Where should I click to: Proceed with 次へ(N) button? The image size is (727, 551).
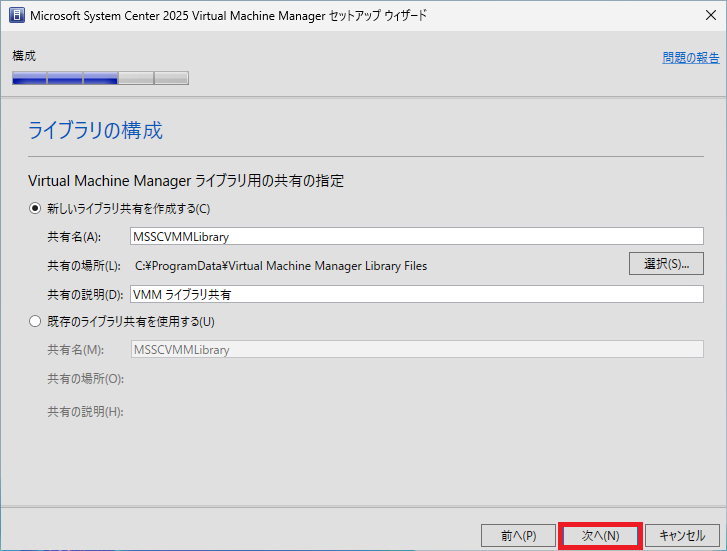[600, 536]
